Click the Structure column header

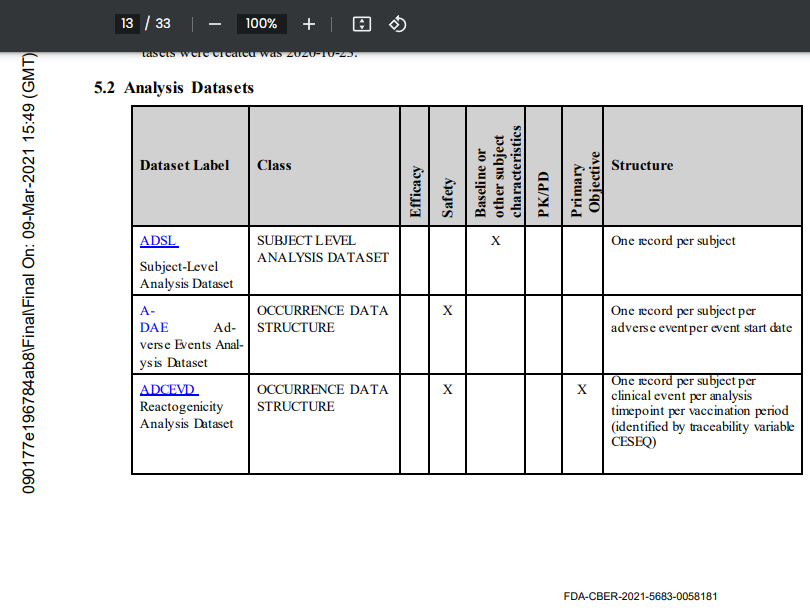coord(642,165)
